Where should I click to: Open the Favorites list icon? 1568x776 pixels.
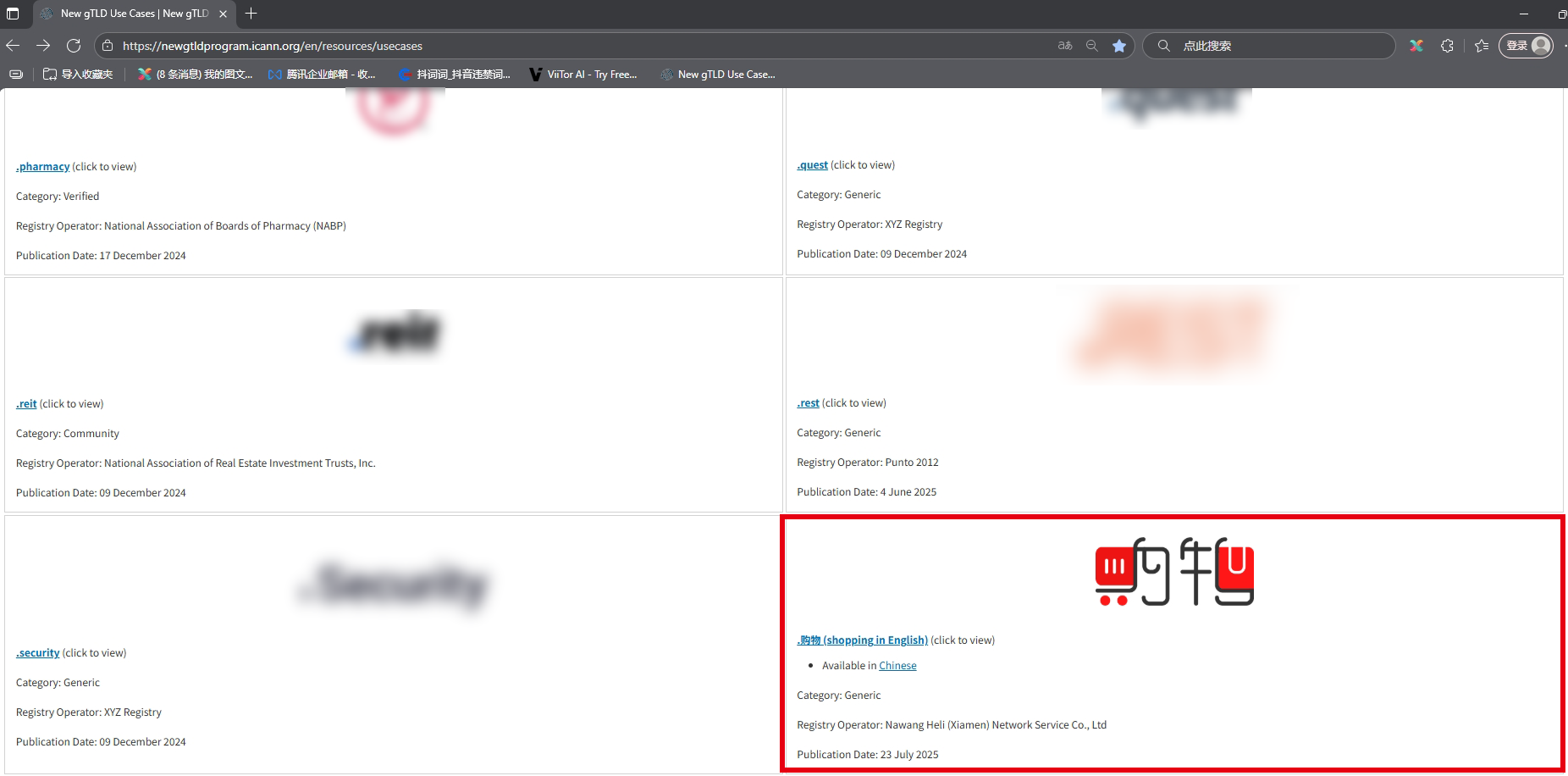1482,46
